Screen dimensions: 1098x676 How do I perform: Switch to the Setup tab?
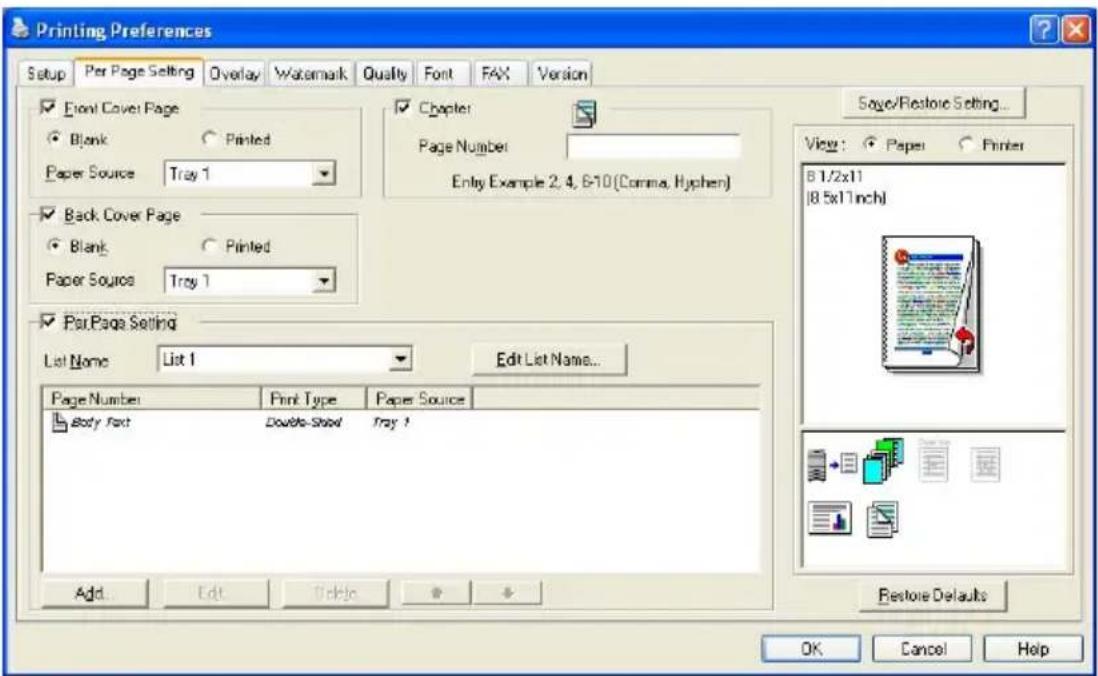[x=46, y=74]
